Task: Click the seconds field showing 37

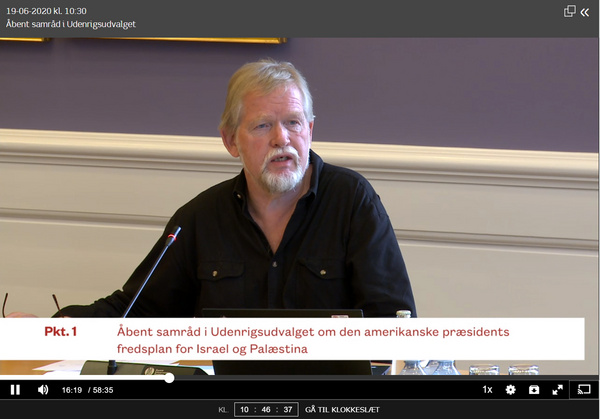Action: pos(288,409)
